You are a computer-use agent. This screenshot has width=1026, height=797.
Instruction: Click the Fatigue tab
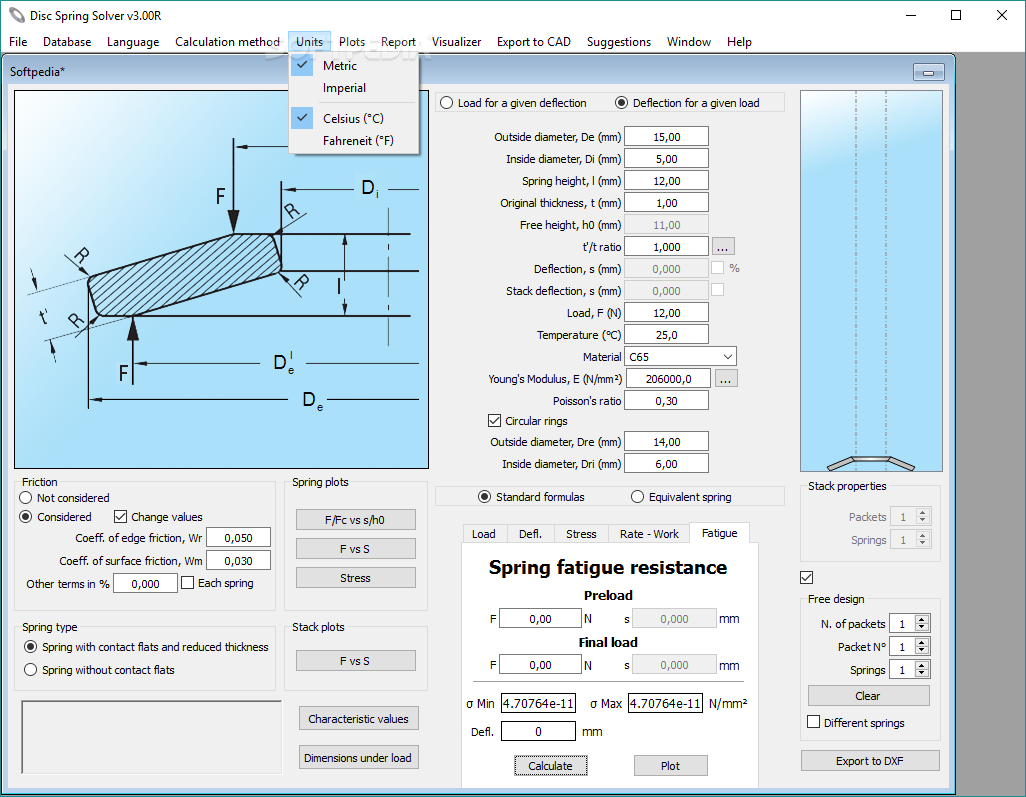pos(719,533)
